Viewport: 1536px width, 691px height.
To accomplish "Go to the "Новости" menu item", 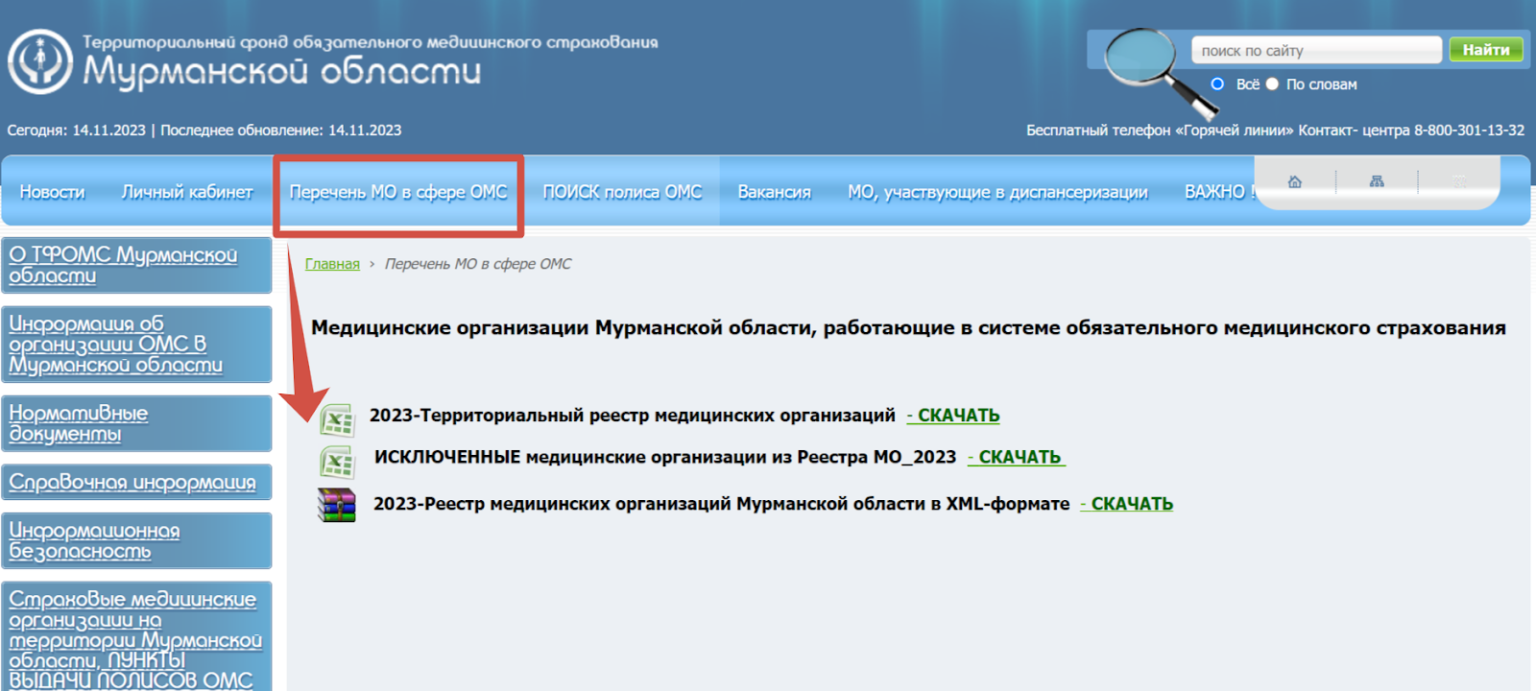I will click(x=52, y=192).
